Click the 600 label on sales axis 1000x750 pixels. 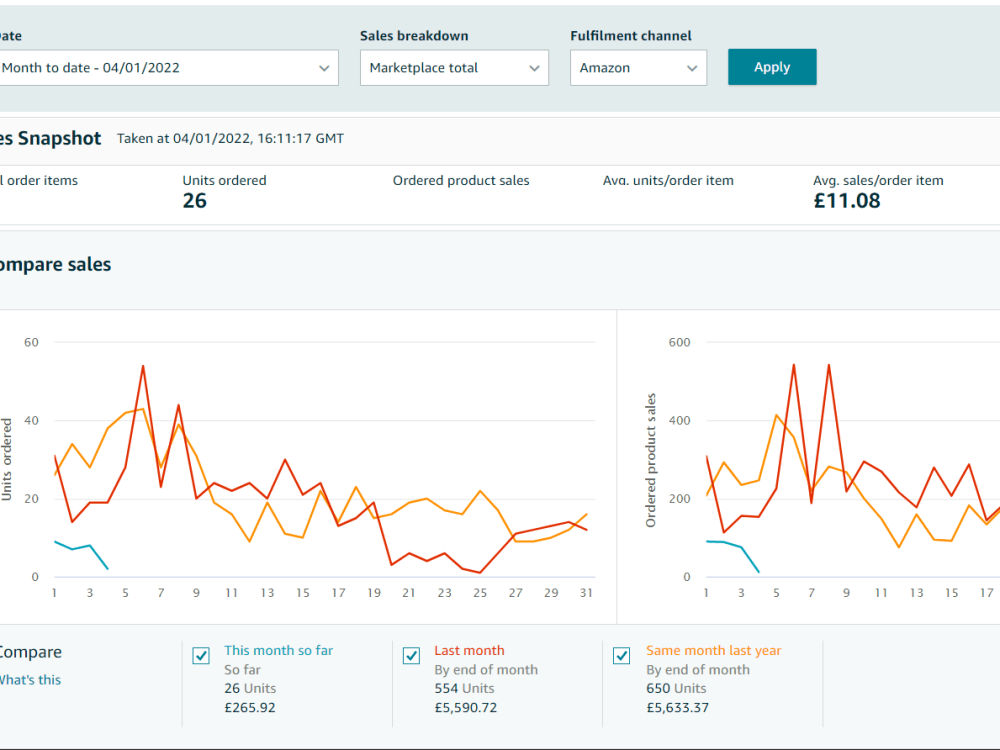[x=679, y=342]
